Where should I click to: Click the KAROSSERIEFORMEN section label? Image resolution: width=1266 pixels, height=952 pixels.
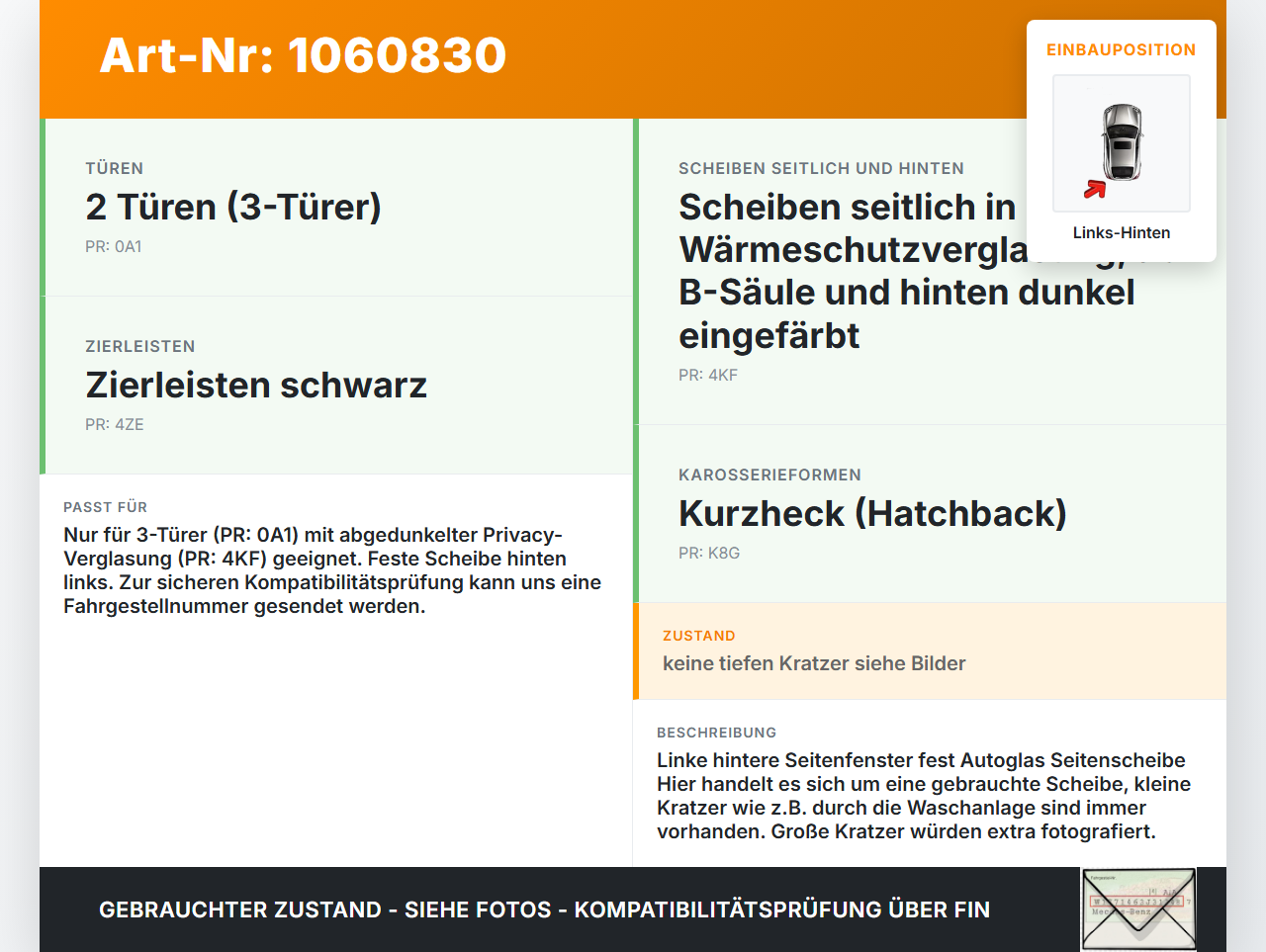coord(769,476)
